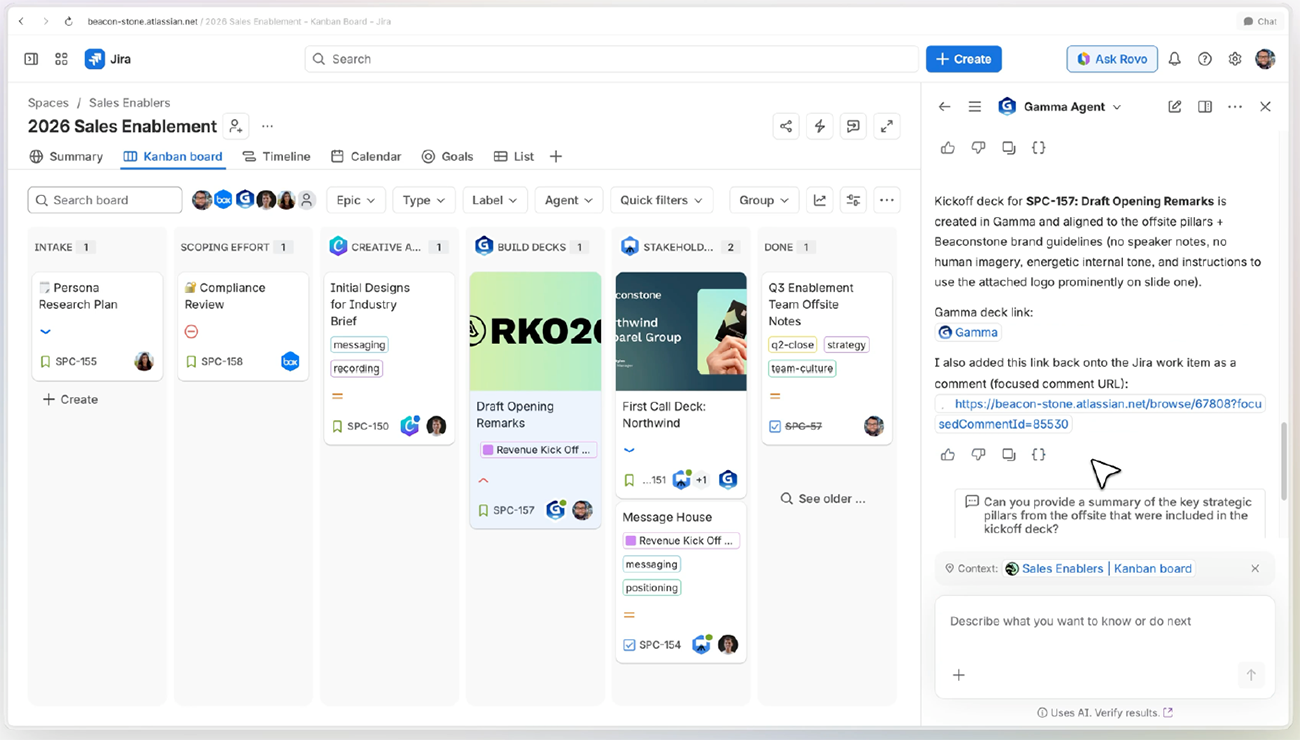The width and height of the screenshot is (1300, 740).
Task: Open the help question mark icon
Action: [x=1205, y=59]
